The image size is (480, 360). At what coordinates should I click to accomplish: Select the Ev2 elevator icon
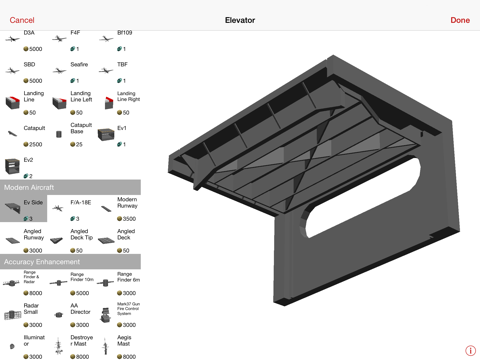point(12,166)
